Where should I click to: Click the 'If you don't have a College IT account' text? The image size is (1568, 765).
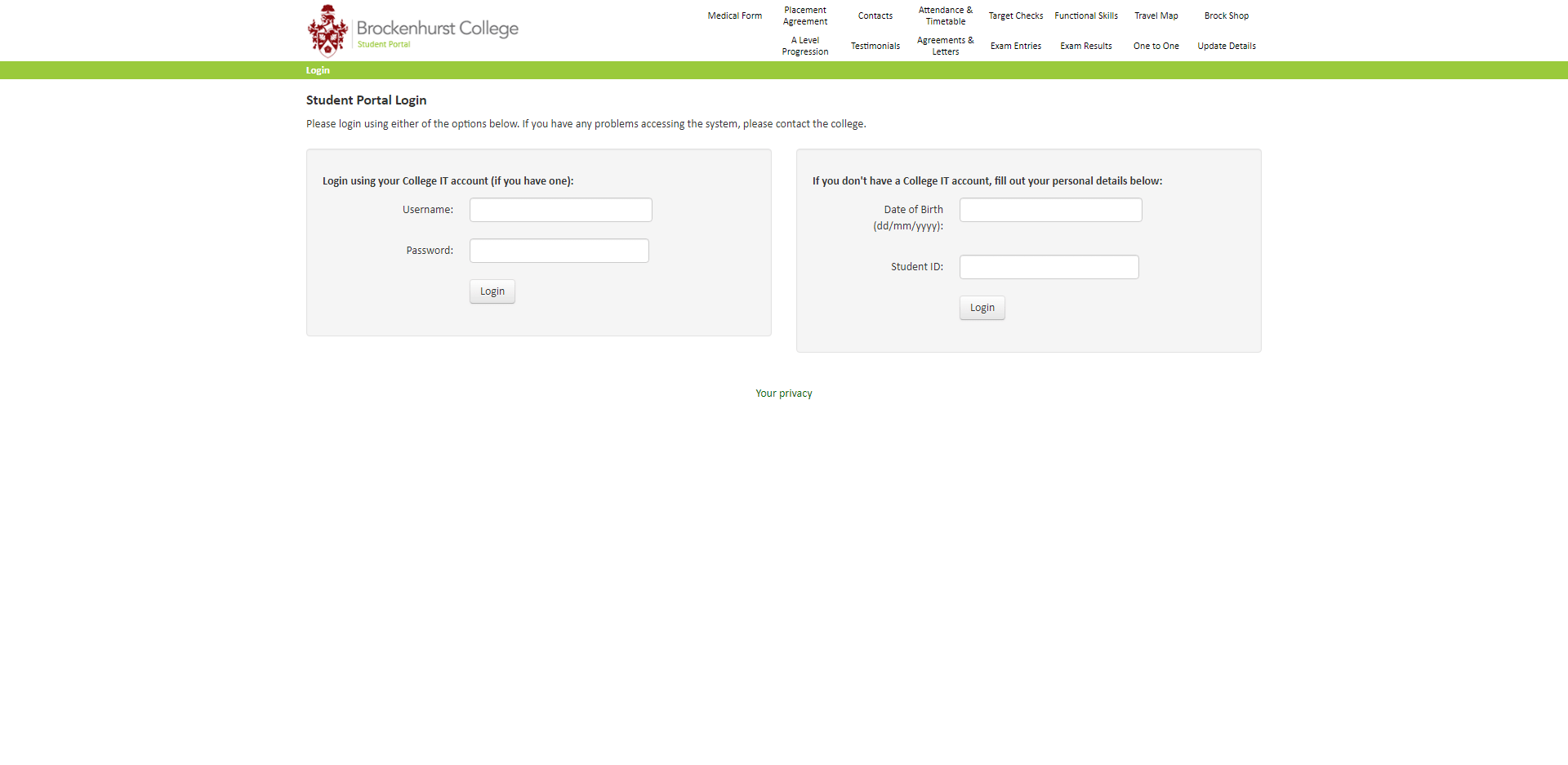[x=987, y=181]
